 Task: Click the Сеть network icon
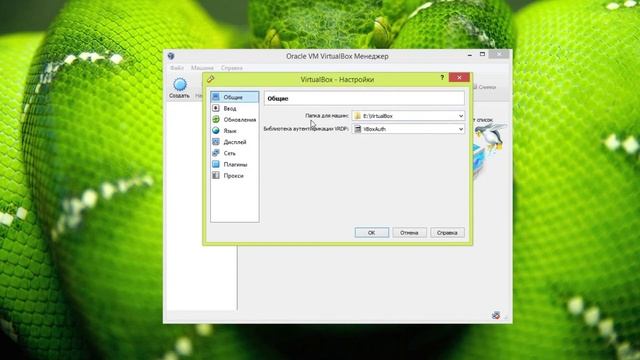pos(216,153)
